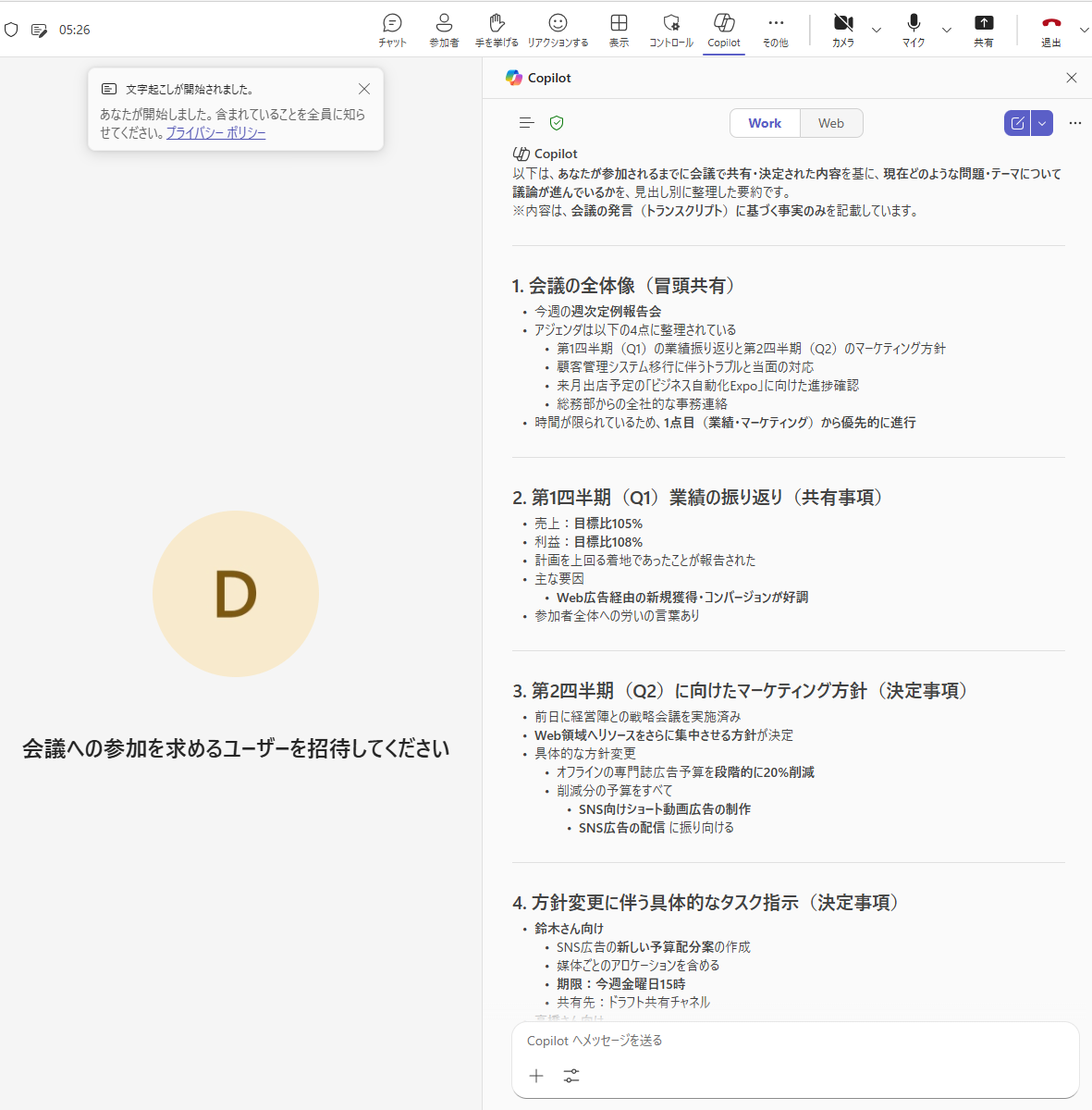Show the participants (参加者) list
Viewport: 1092px width, 1110px height.
click(x=444, y=30)
